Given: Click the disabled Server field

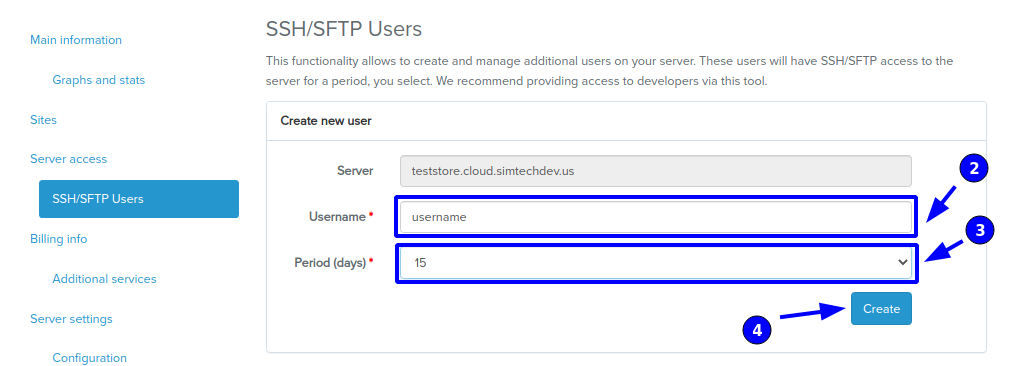Looking at the screenshot, I should click(656, 171).
